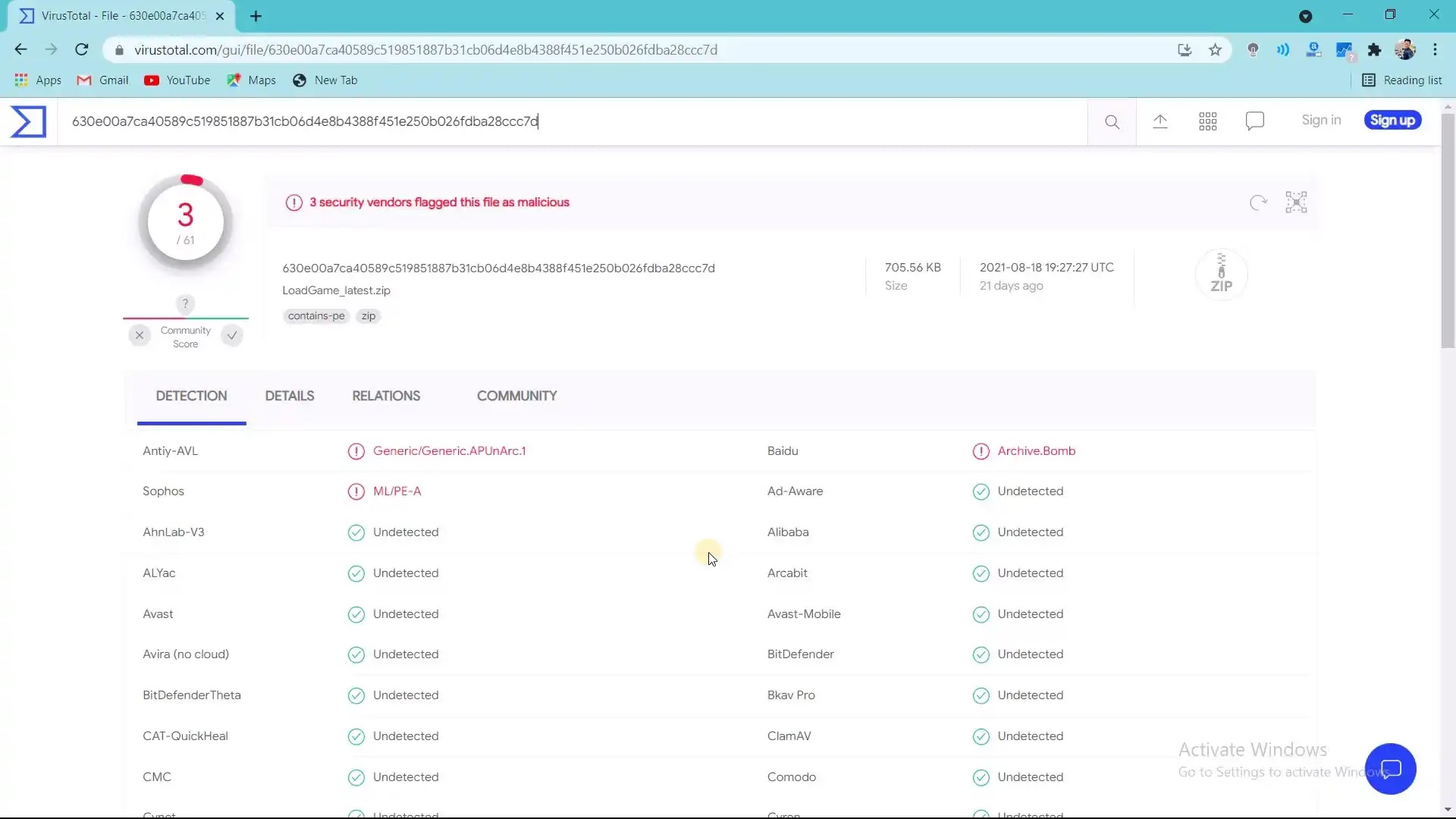Screen dimensions: 1456x819
Task: Open the apps grid icon
Action: coord(1208,121)
